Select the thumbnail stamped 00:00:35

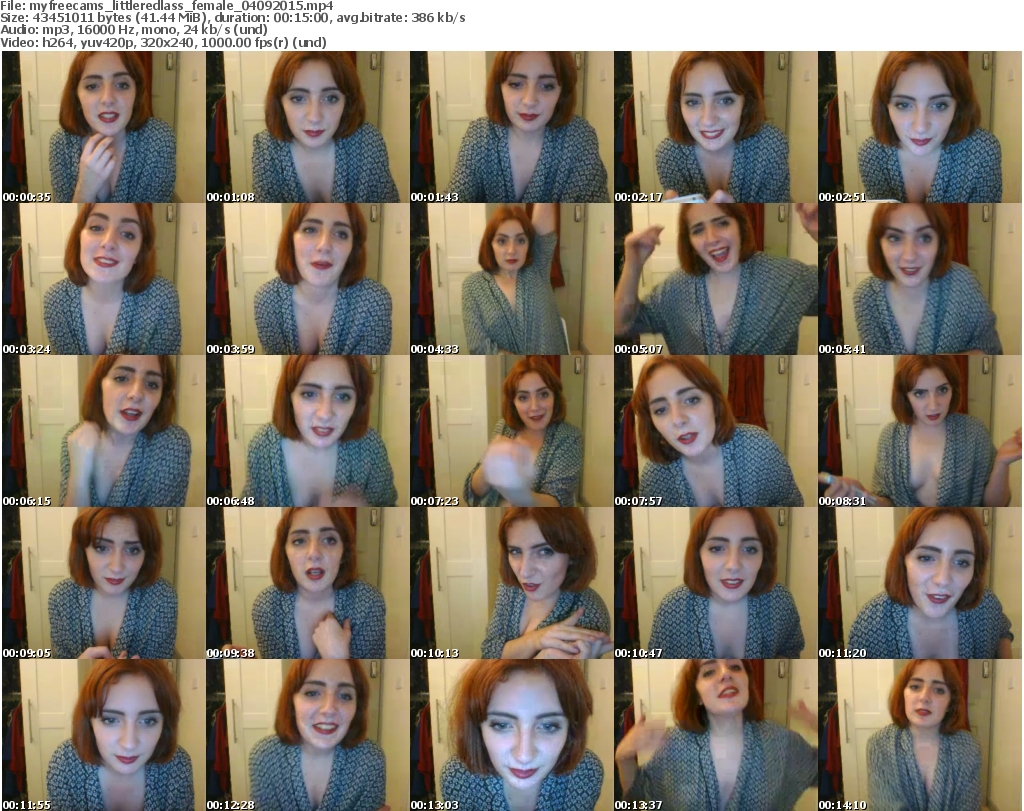(103, 127)
